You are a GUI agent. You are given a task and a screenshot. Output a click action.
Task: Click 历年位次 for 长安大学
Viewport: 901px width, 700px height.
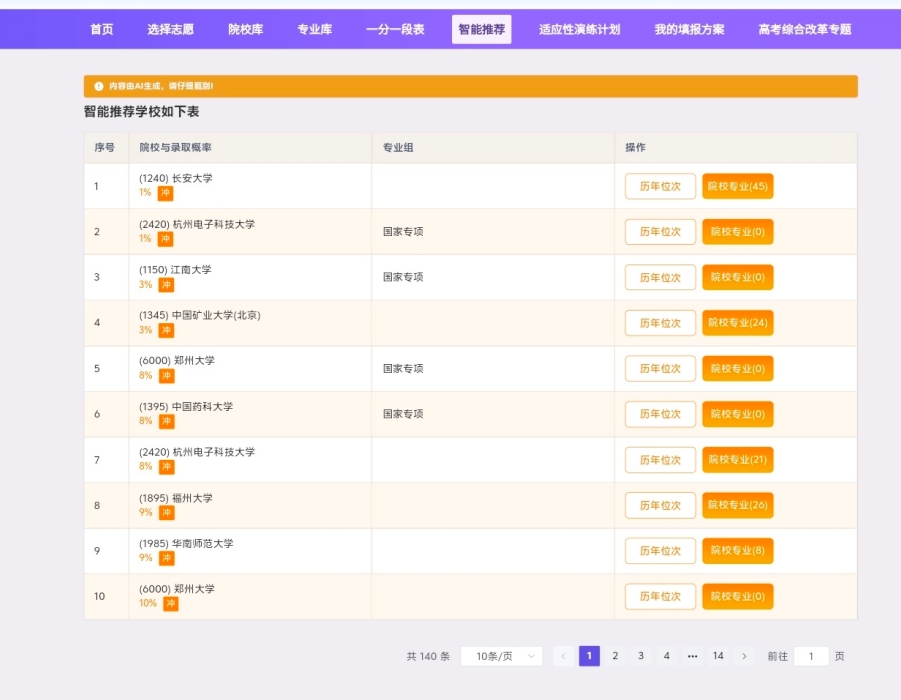point(660,186)
